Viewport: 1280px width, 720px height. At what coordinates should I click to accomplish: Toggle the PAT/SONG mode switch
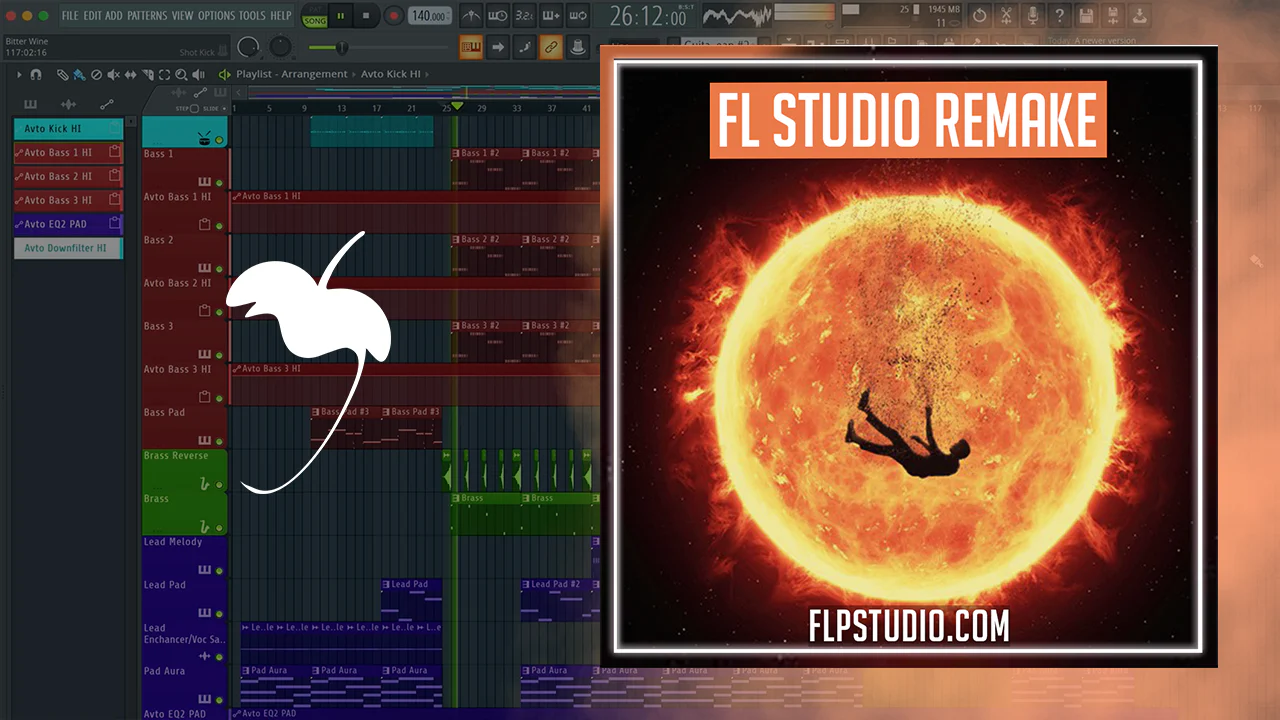314,16
